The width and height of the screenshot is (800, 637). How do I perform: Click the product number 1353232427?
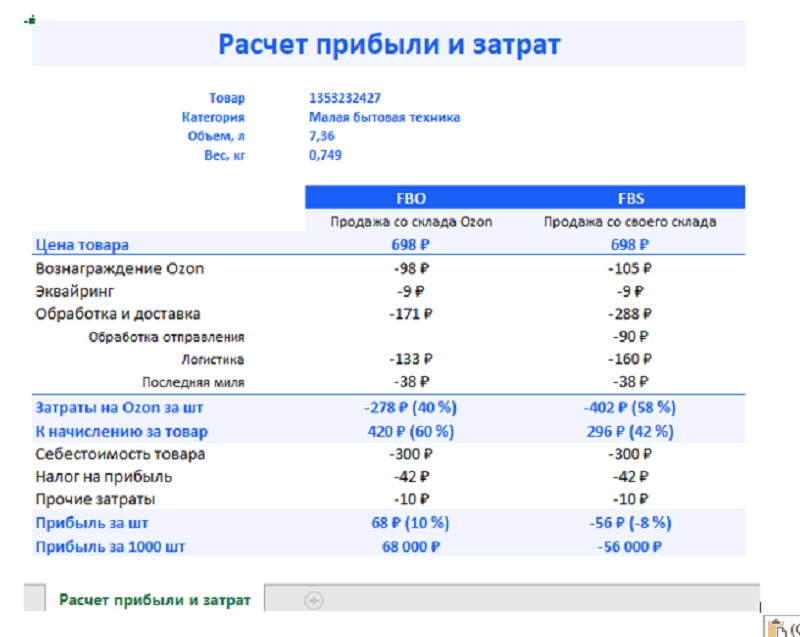[345, 98]
